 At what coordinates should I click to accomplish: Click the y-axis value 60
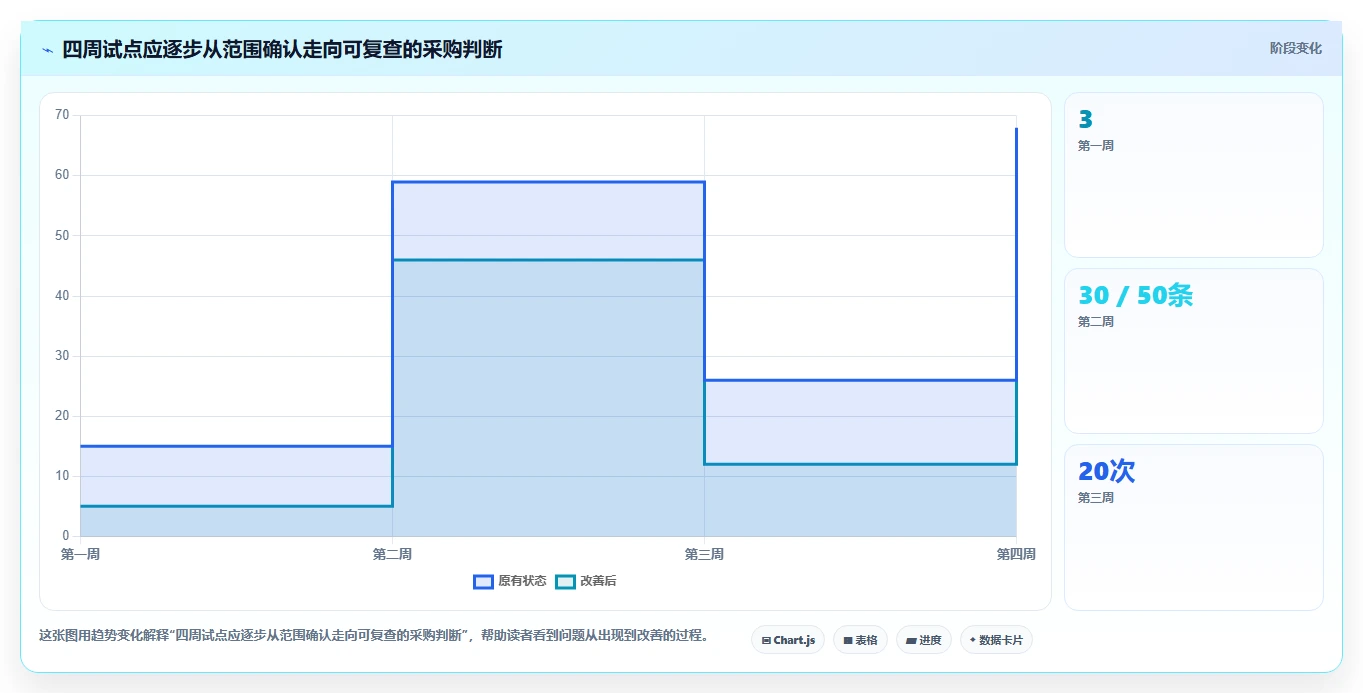pyautogui.click(x=62, y=175)
